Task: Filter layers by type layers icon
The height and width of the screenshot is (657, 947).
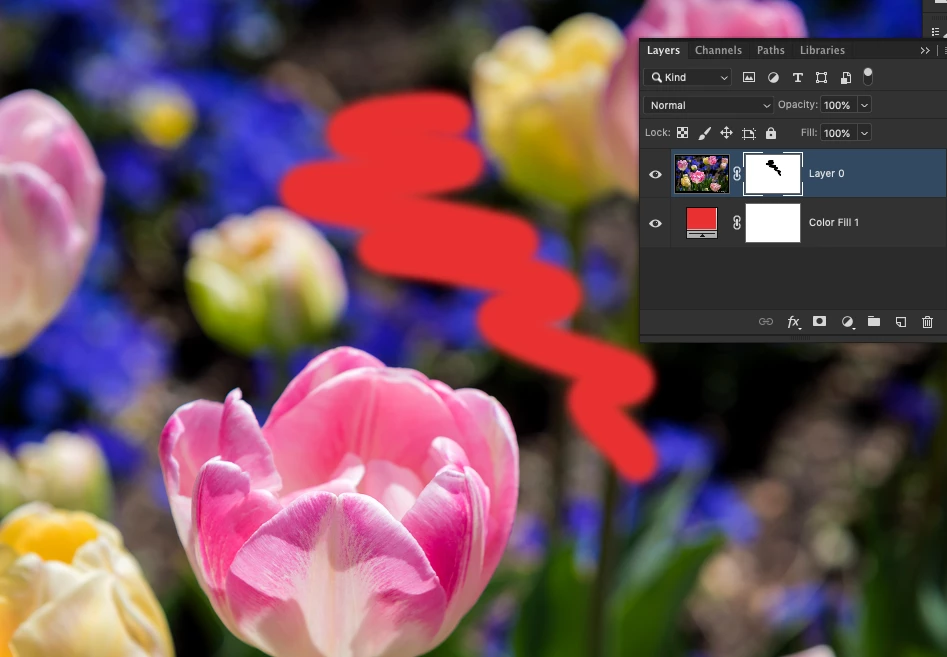Action: click(797, 77)
